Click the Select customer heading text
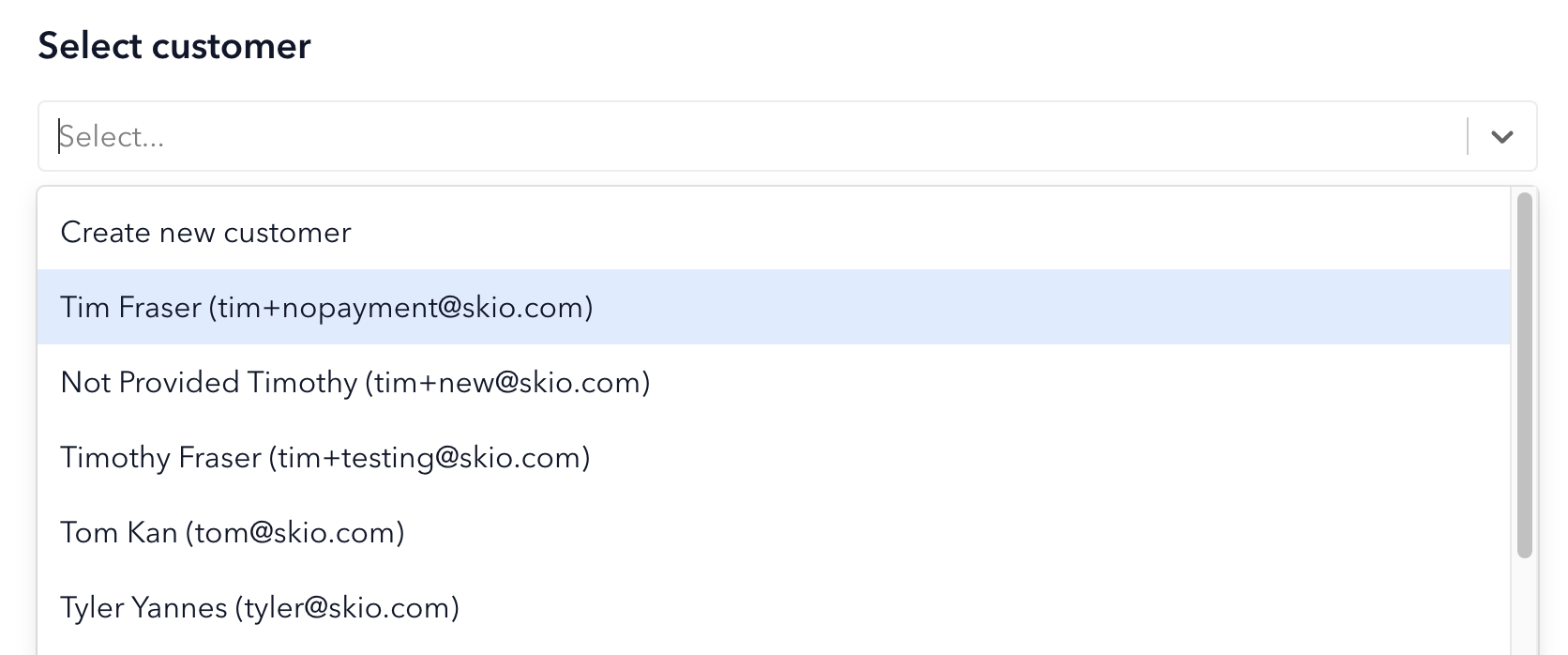Viewport: 1568px width, 655px height. tap(174, 46)
